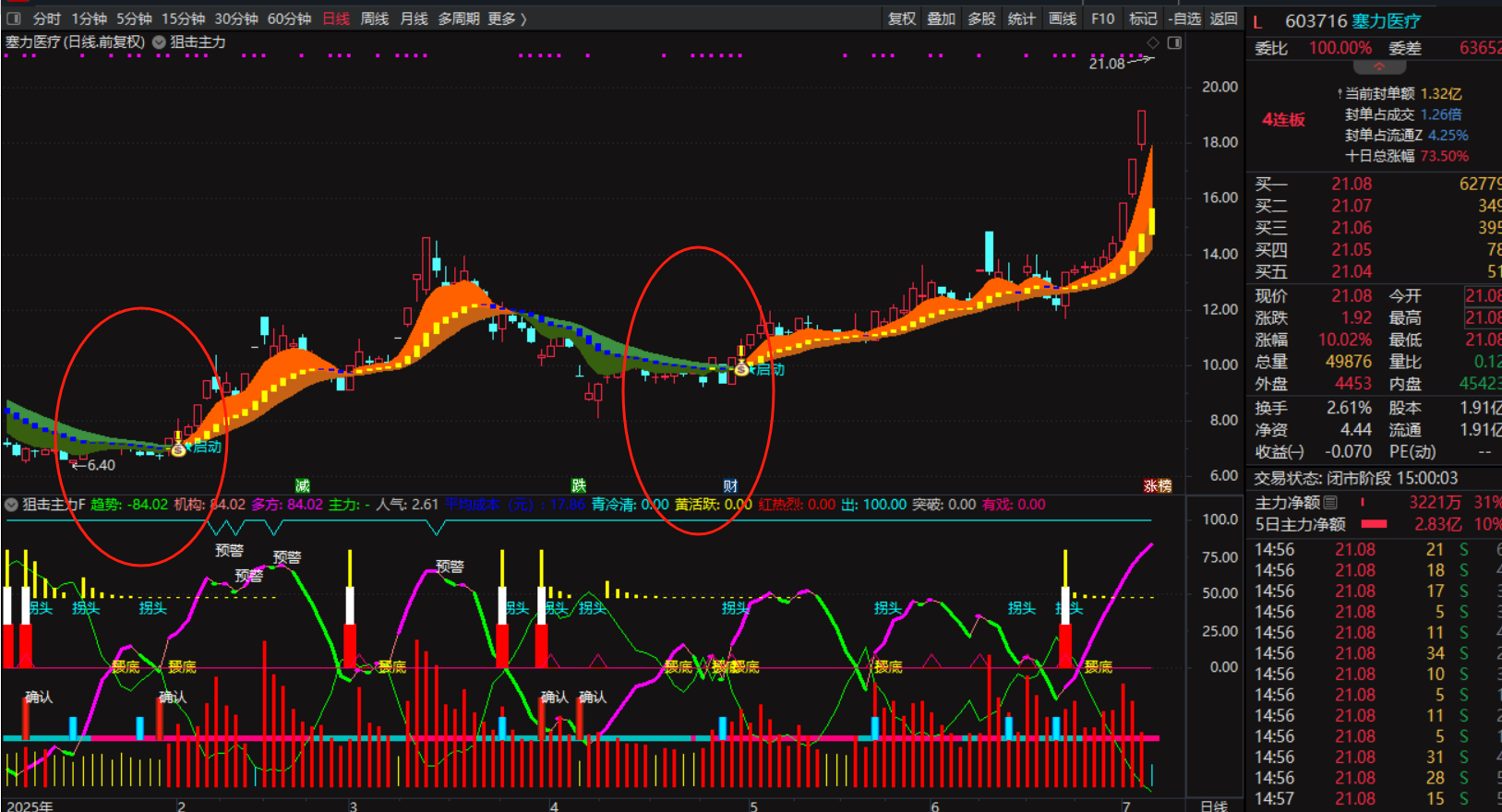The image size is (1502, 812).
Task: Remove stock from watchlist via -自选
Action: pos(1184,18)
